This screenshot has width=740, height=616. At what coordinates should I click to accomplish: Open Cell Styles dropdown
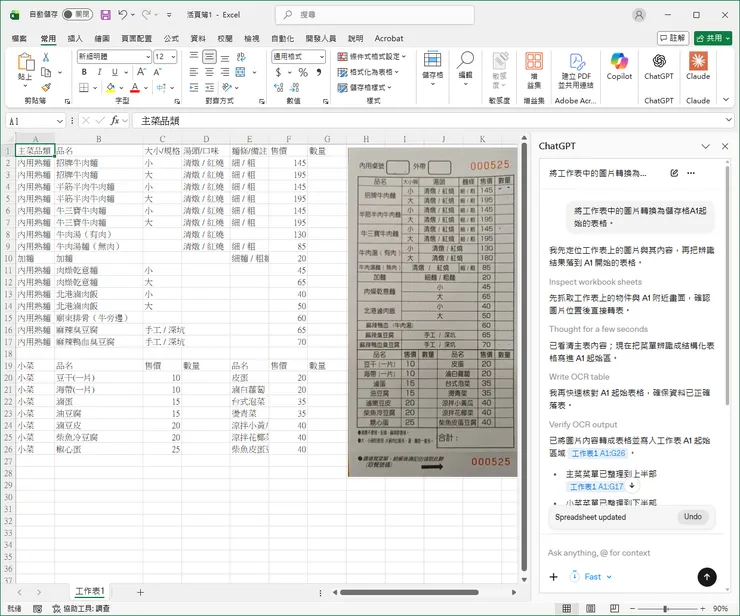click(364, 88)
